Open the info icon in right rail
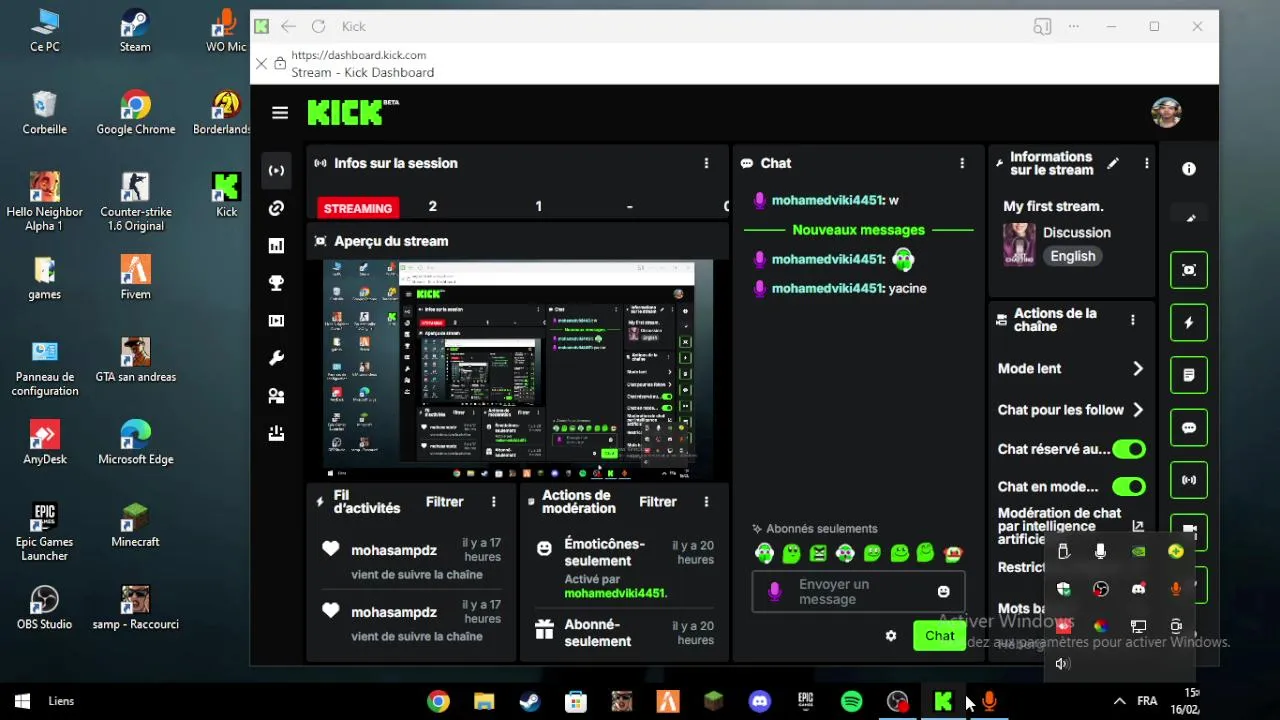Screen dimensions: 1280x720 tap(1189, 169)
